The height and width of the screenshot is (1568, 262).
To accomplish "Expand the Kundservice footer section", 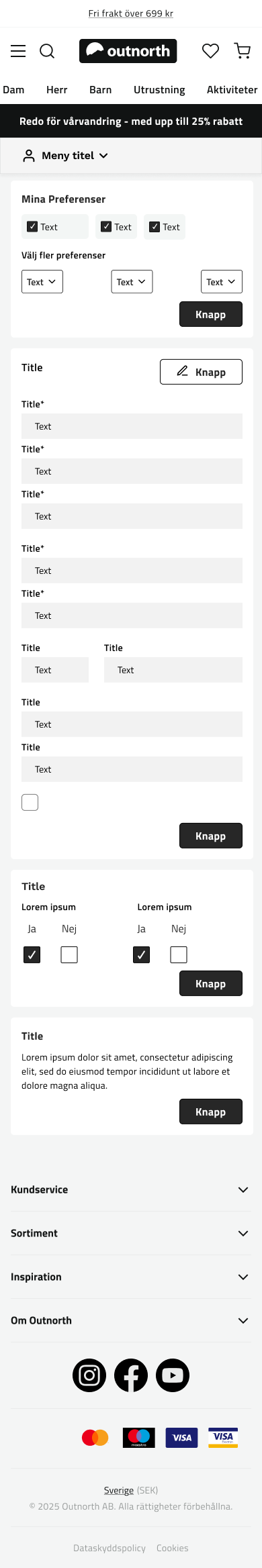I will coord(131,1189).
